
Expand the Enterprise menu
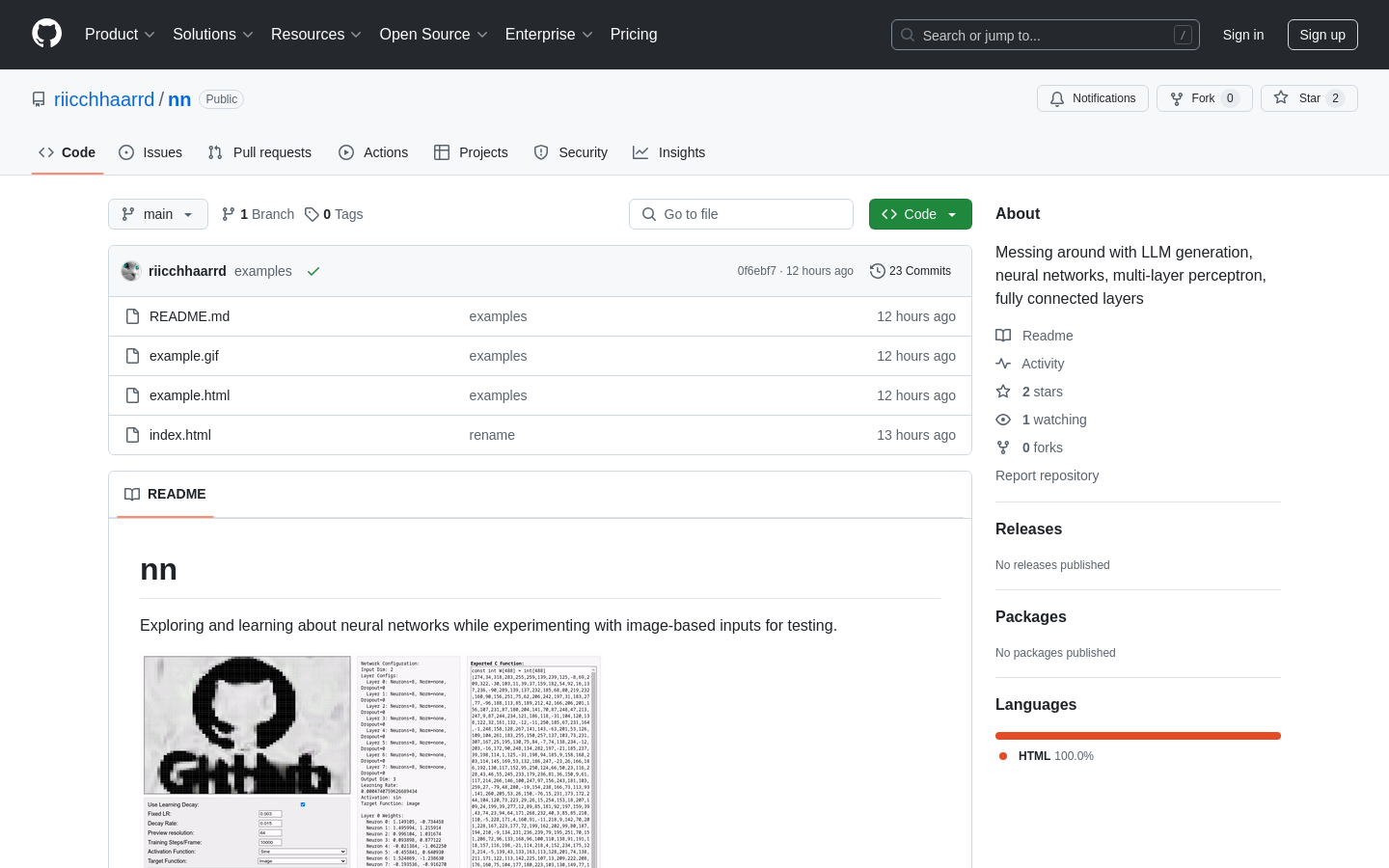[549, 35]
